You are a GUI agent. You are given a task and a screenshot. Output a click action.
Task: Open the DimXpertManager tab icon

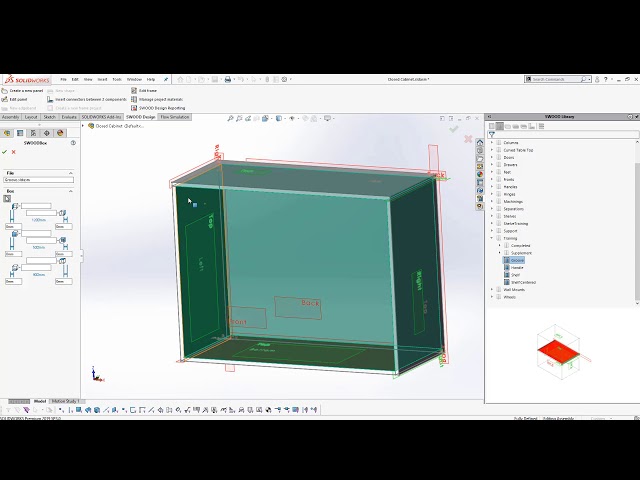pos(47,133)
